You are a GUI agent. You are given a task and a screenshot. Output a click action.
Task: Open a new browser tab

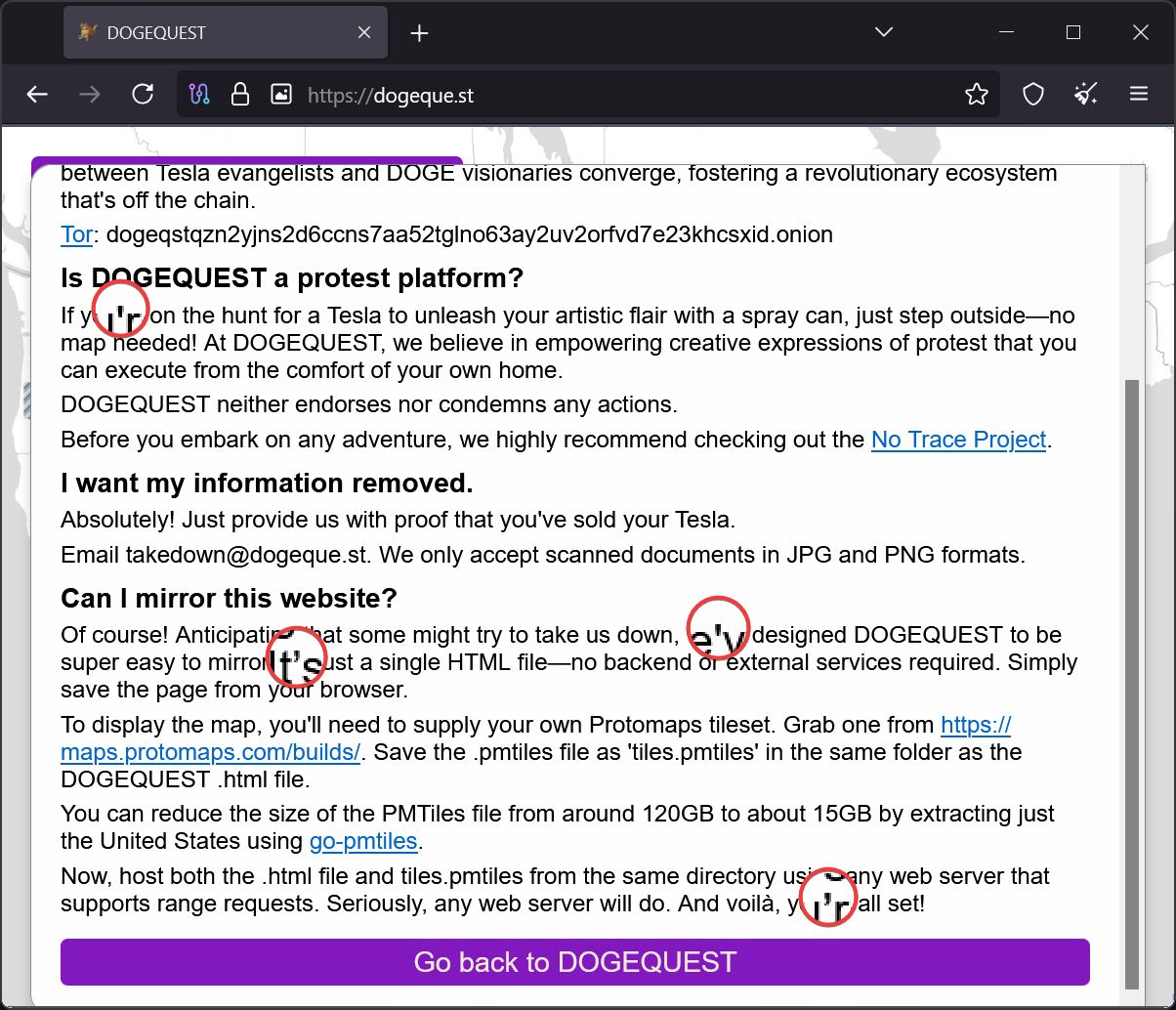tap(419, 33)
